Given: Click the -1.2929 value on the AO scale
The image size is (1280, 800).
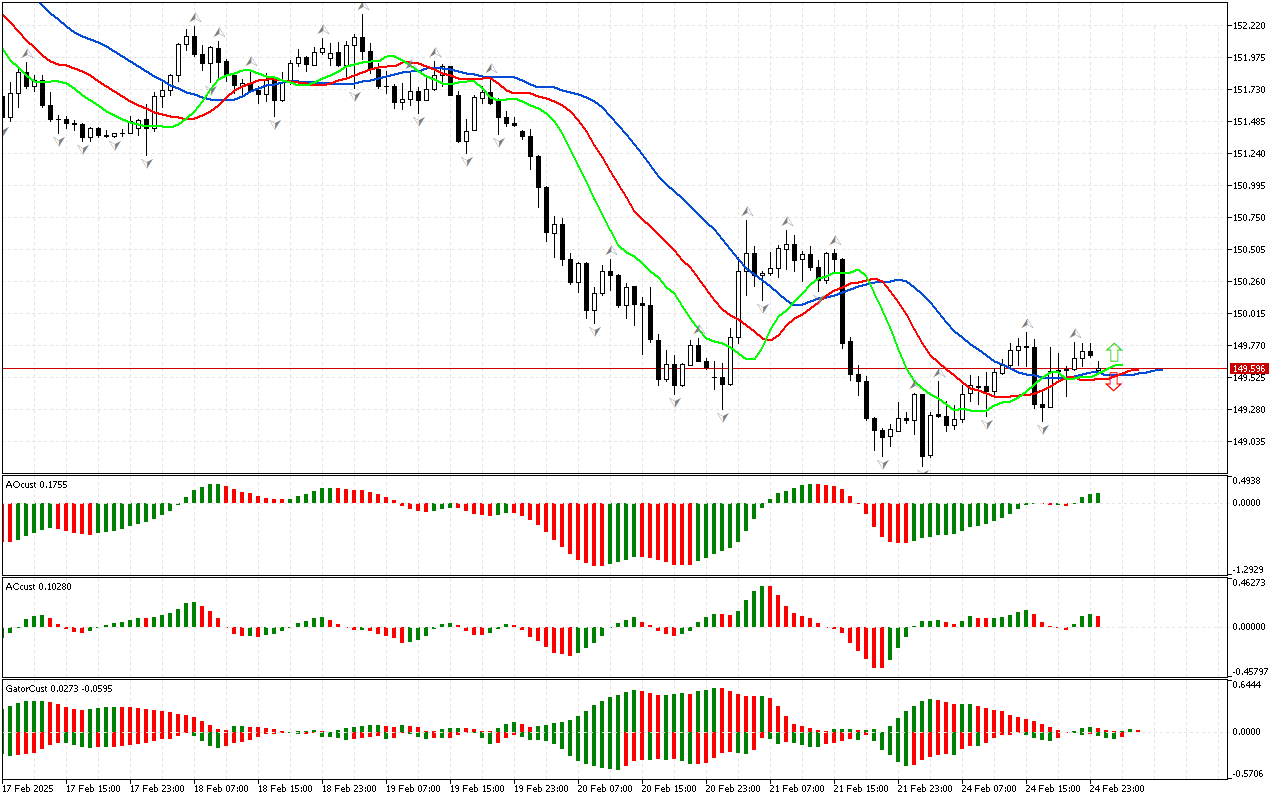Looking at the screenshot, I should coord(1246,568).
